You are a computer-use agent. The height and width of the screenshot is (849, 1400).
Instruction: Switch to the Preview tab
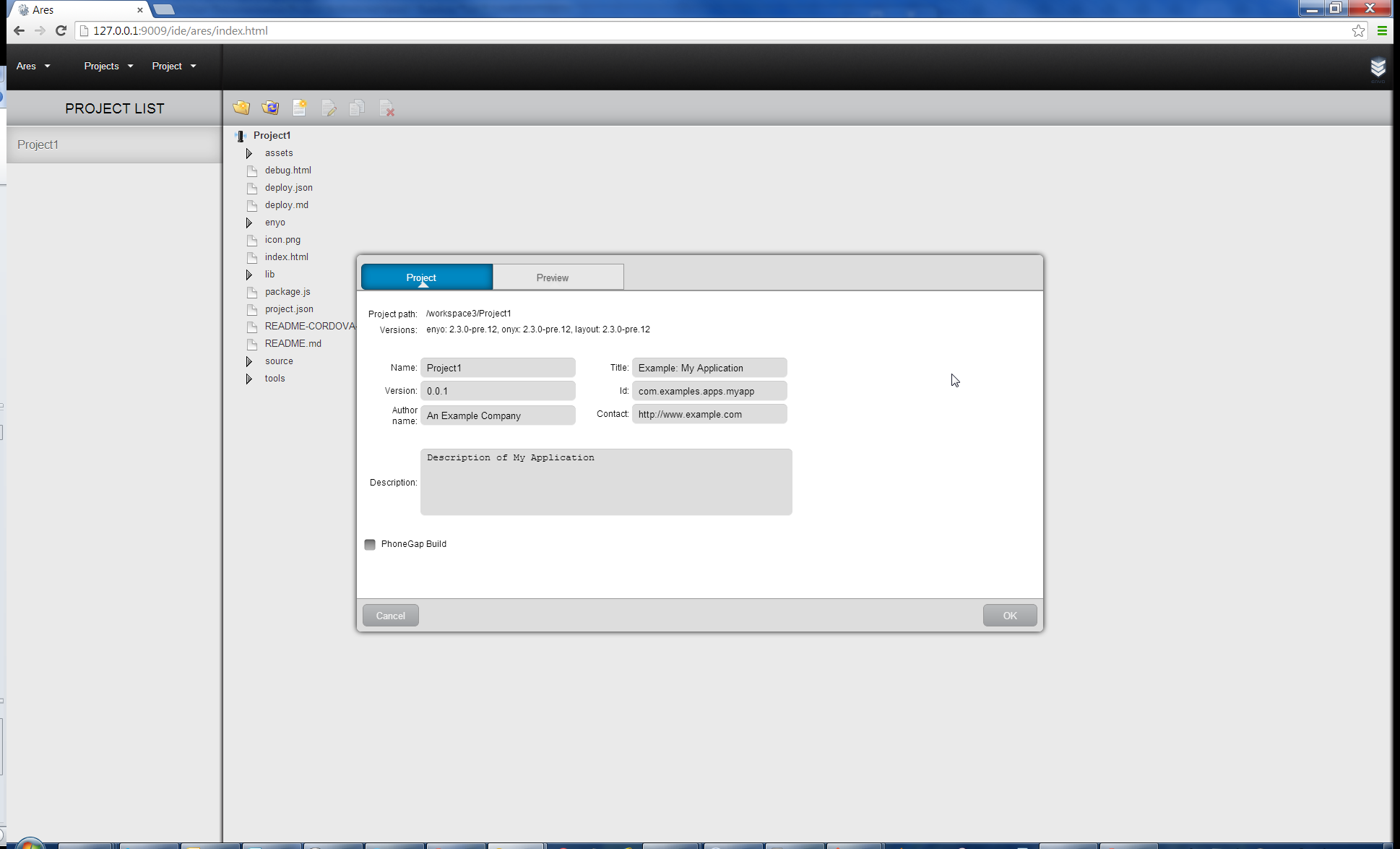pos(552,277)
